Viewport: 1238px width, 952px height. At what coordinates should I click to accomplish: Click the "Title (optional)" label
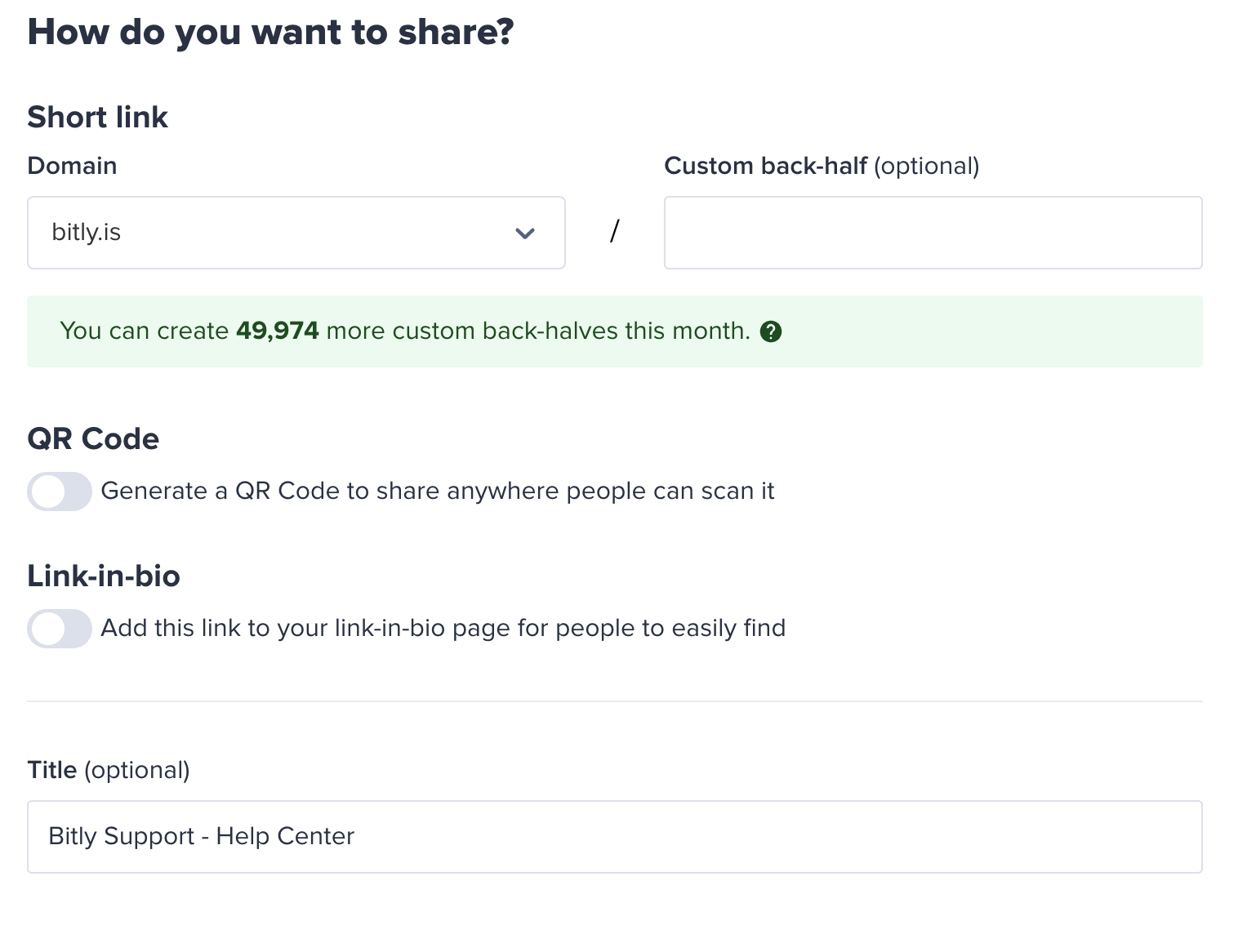pos(108,770)
